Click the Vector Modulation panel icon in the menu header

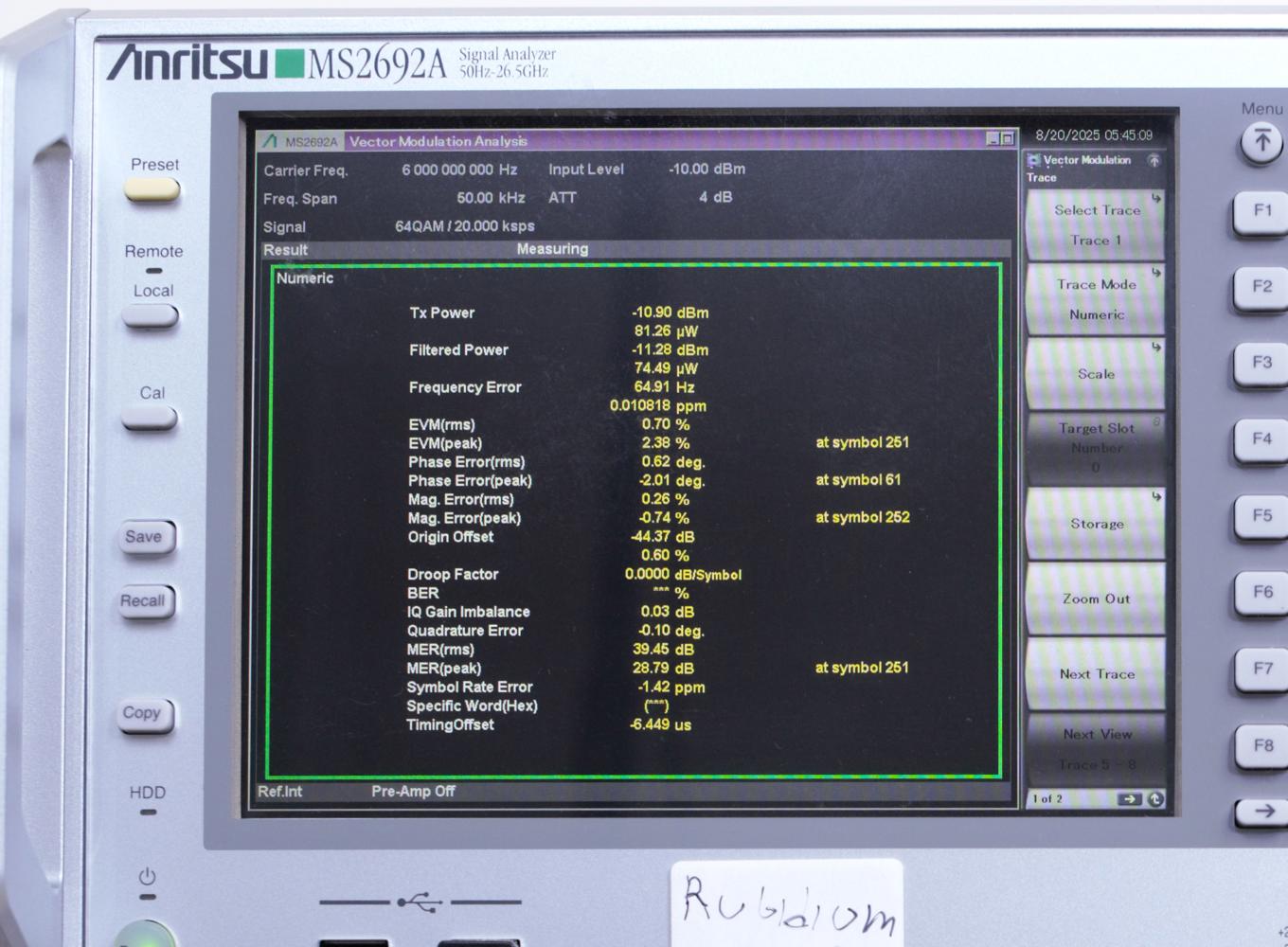(1033, 161)
